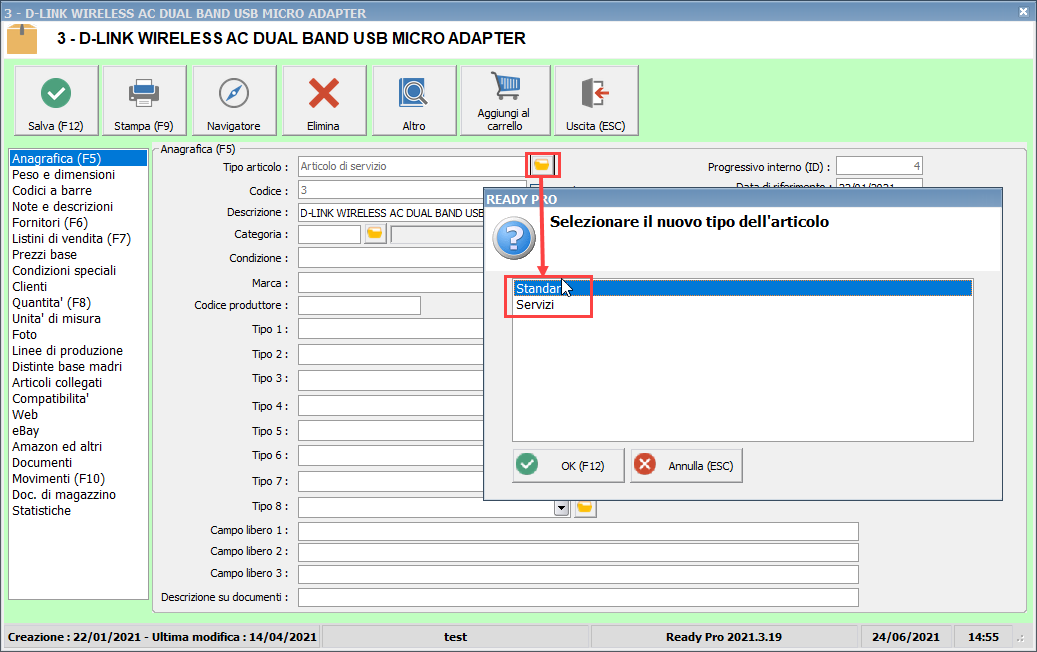
Task: Select Standard in type list
Action: coord(743,288)
